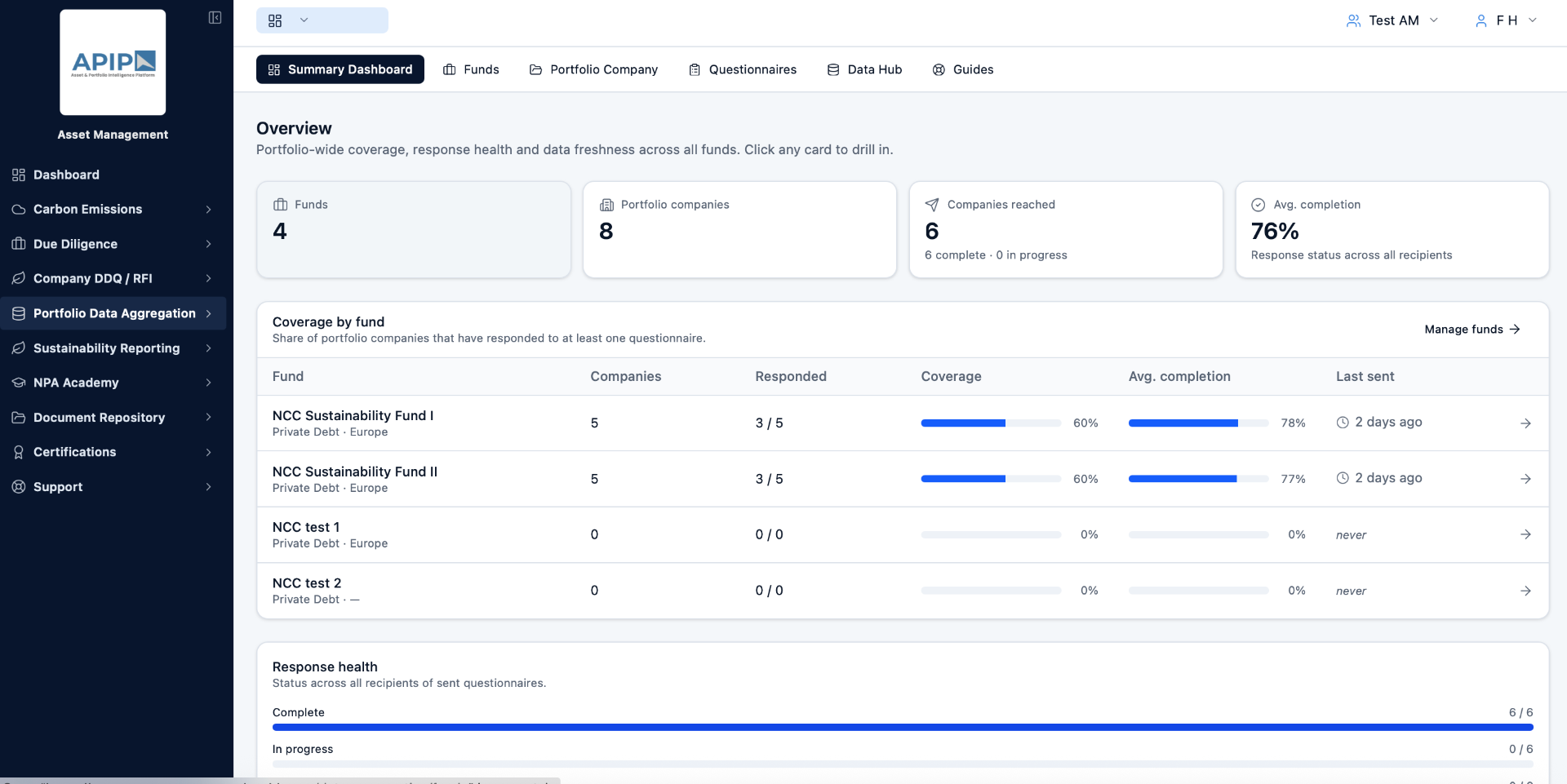Open the F H user menu
1567x784 pixels.
1507,20
